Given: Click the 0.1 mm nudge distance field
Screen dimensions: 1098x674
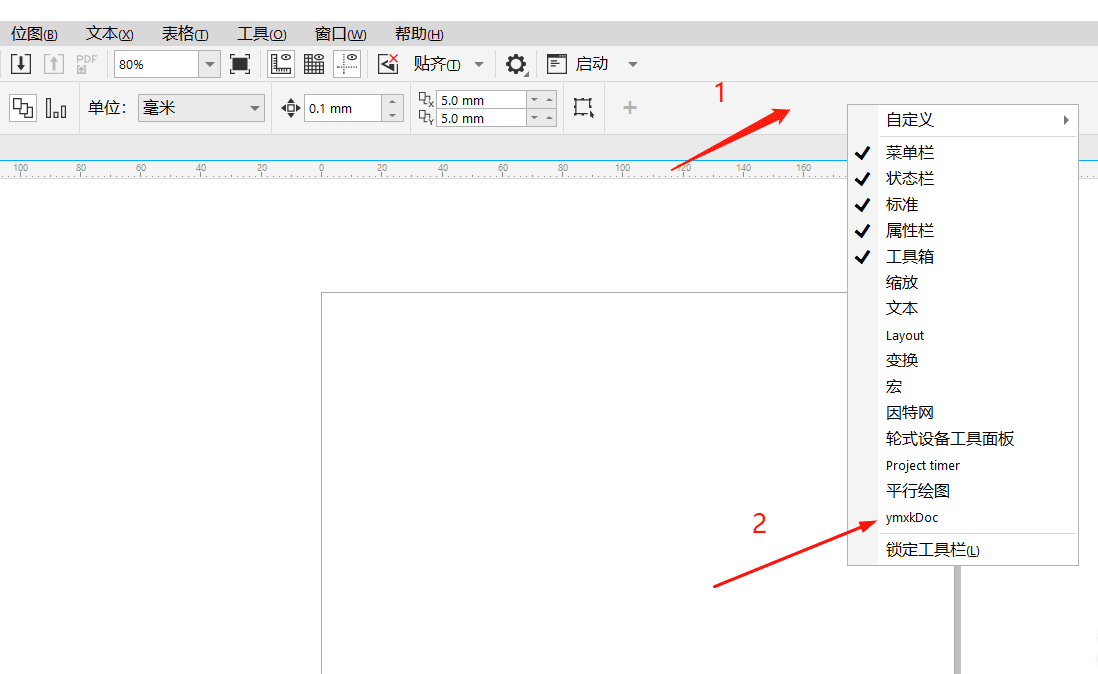Looking at the screenshot, I should (x=343, y=108).
